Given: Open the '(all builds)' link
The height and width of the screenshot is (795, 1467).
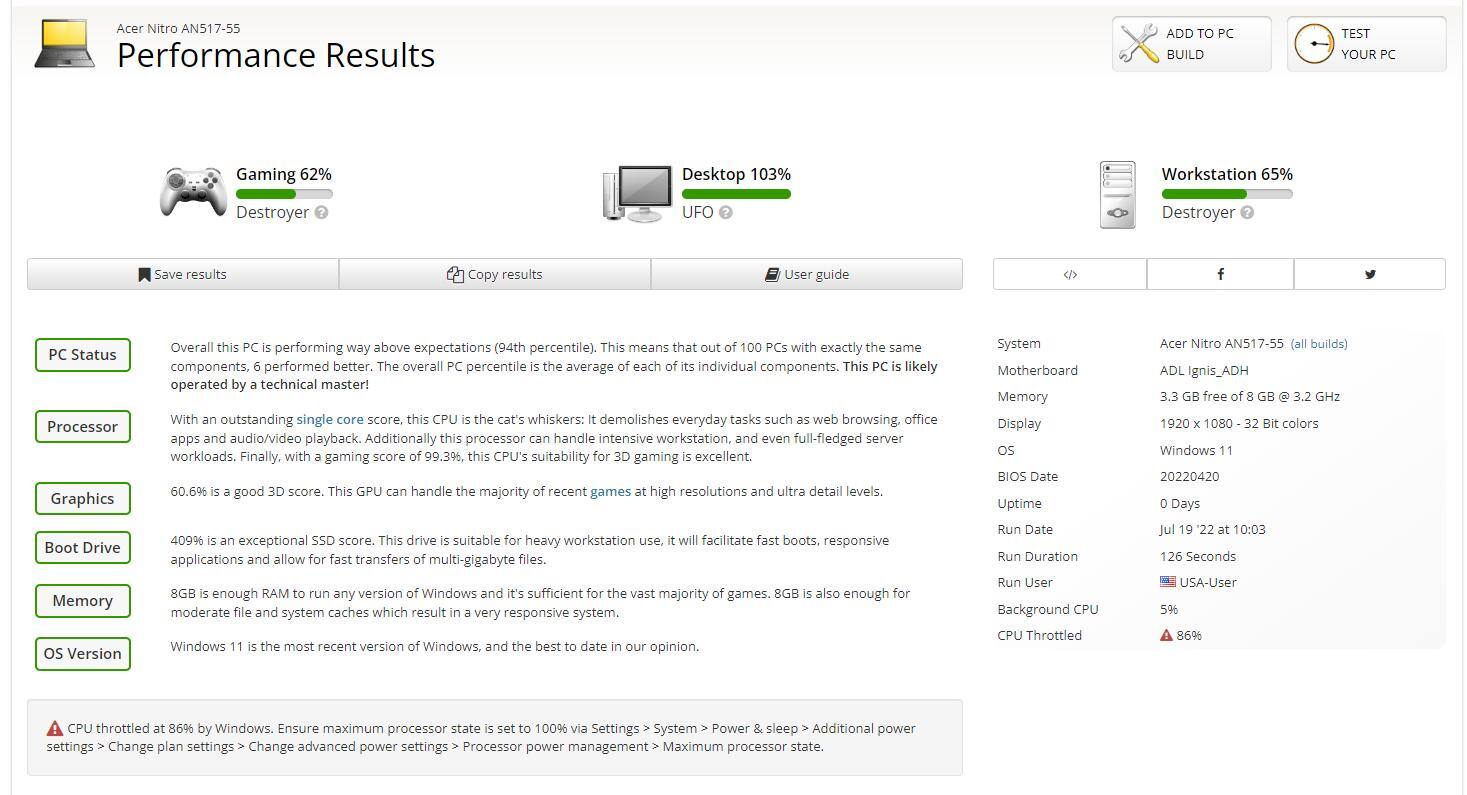Looking at the screenshot, I should coord(1319,344).
